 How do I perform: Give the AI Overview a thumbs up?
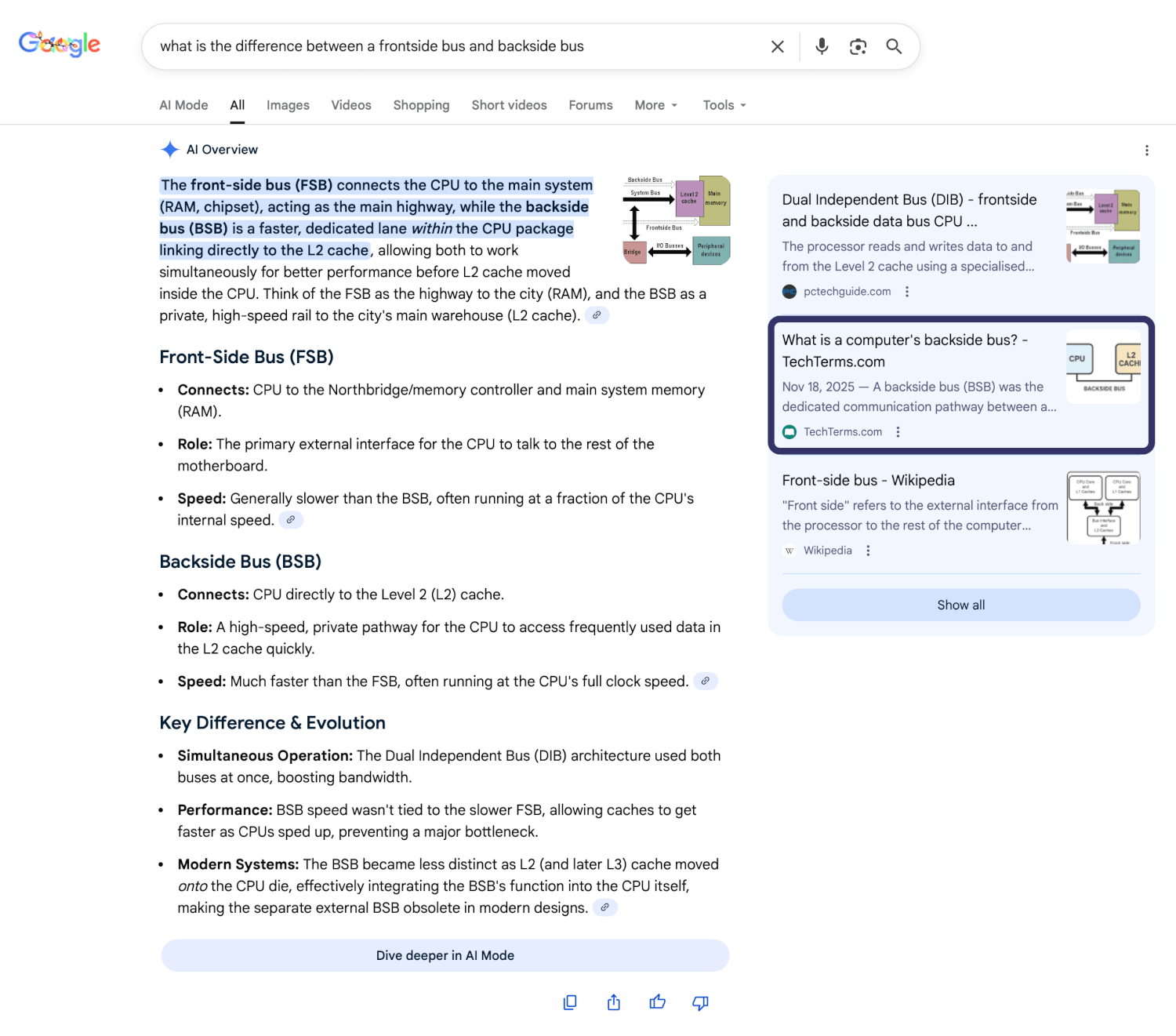(x=657, y=1002)
